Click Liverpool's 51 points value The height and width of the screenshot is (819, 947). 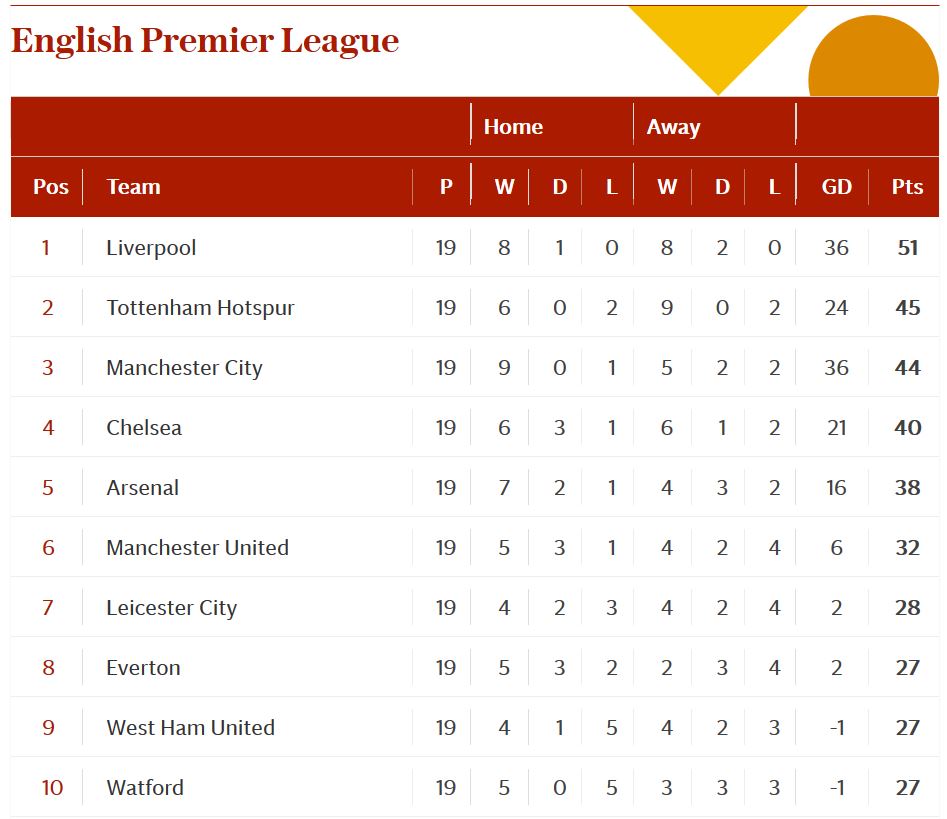[907, 248]
